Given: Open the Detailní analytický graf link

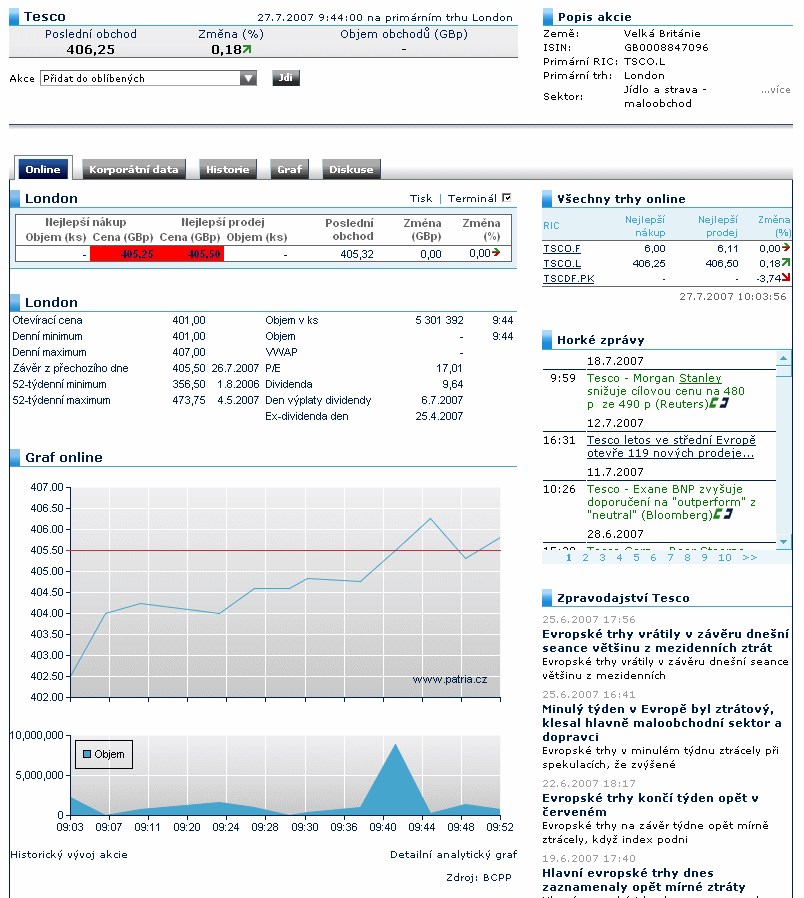Looking at the screenshot, I should tap(453, 855).
